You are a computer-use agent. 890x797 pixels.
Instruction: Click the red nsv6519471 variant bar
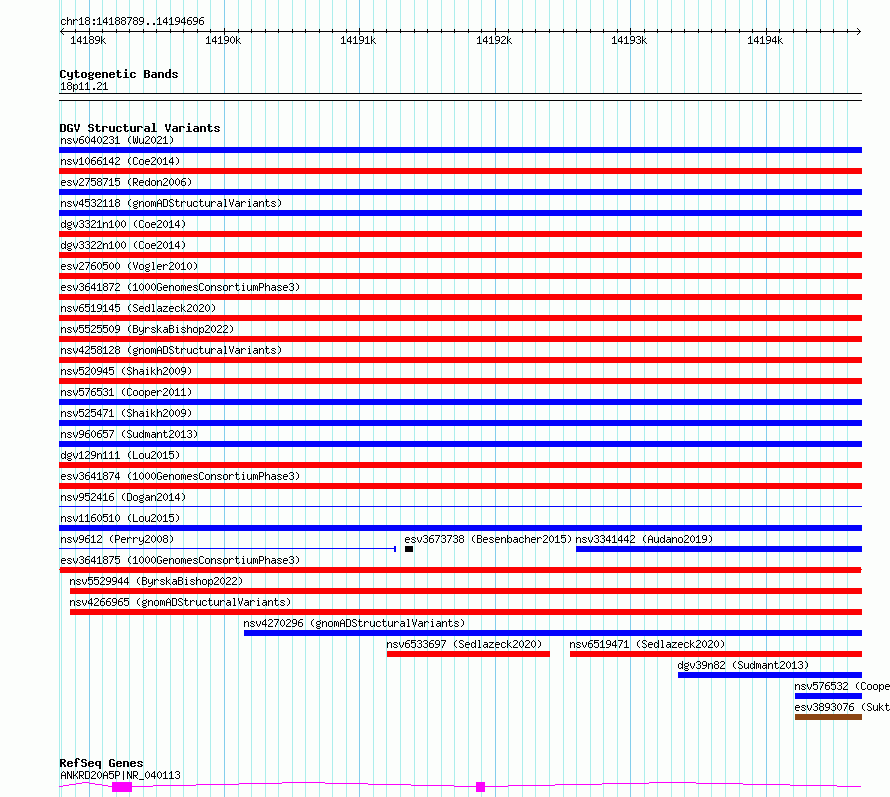coord(716,654)
